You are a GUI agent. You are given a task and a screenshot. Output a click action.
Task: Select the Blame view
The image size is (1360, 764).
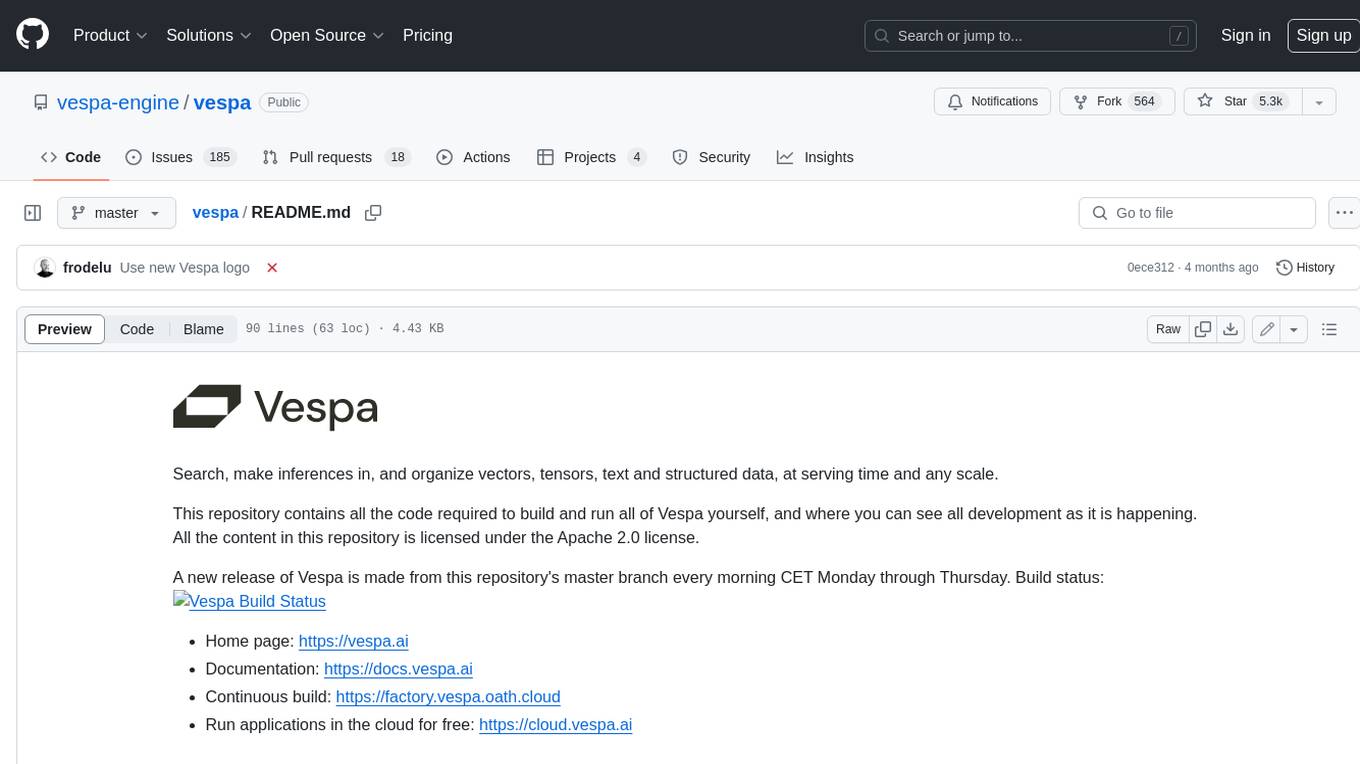click(x=203, y=329)
